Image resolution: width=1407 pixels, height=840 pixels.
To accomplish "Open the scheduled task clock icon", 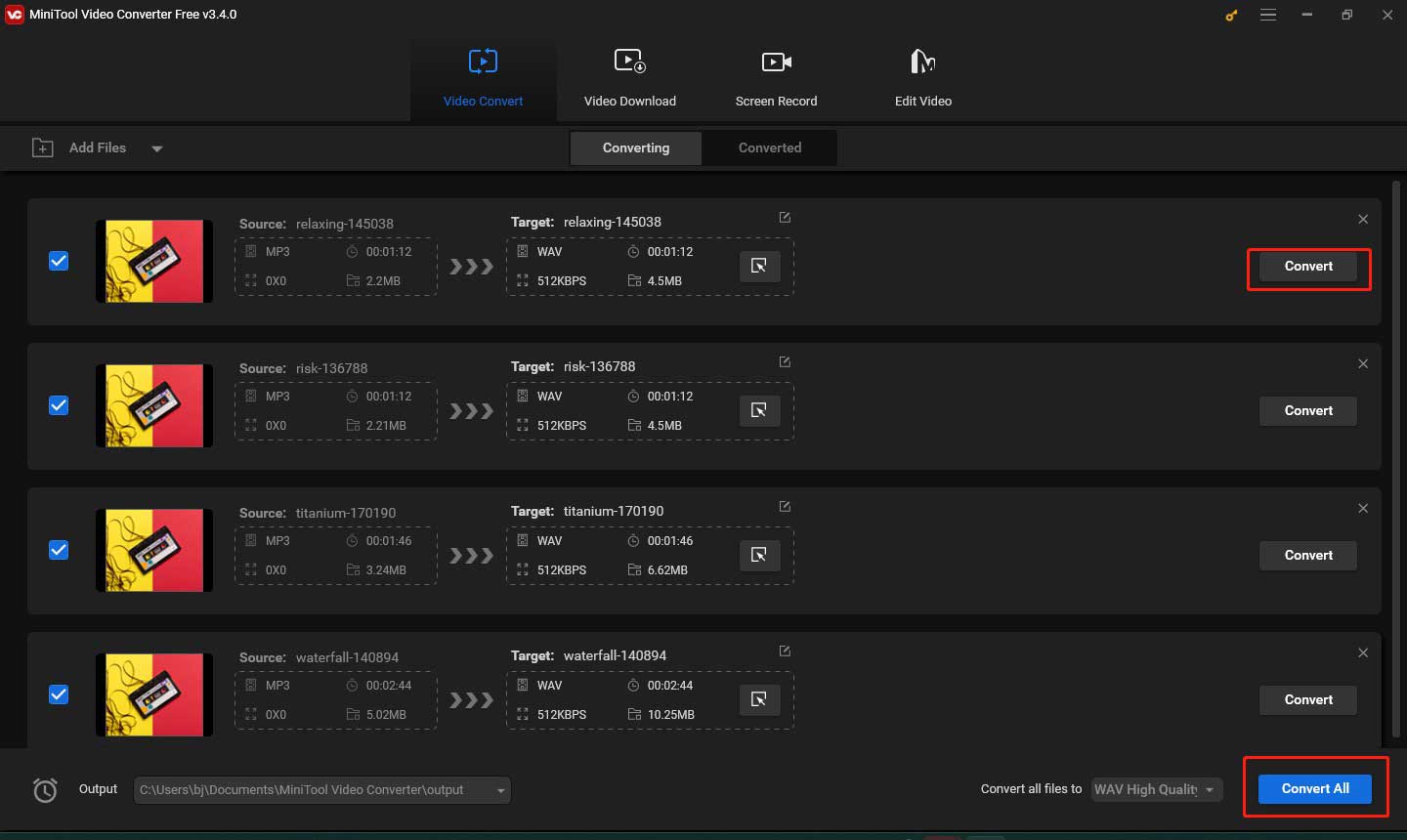I will tap(45, 790).
